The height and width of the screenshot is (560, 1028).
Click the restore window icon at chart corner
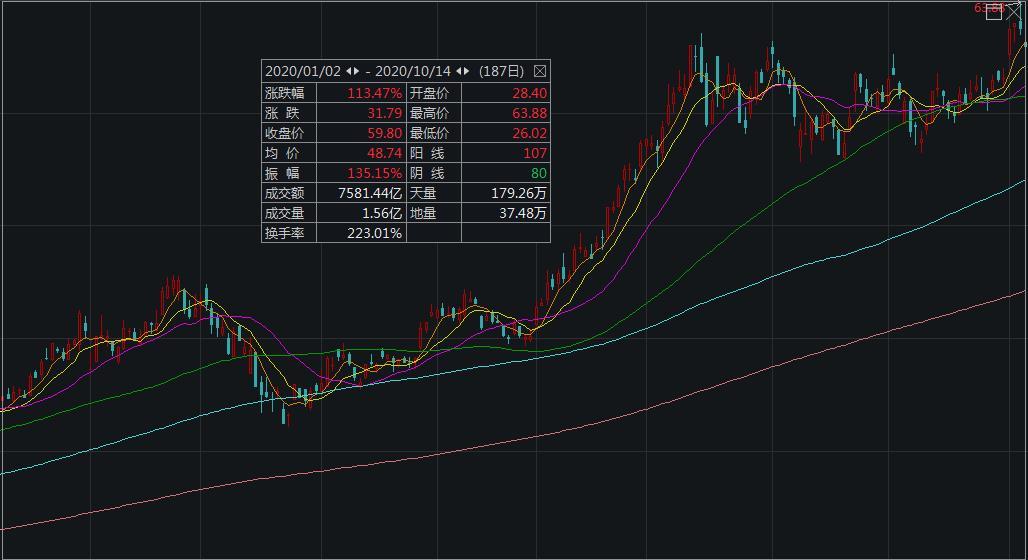(x=994, y=12)
